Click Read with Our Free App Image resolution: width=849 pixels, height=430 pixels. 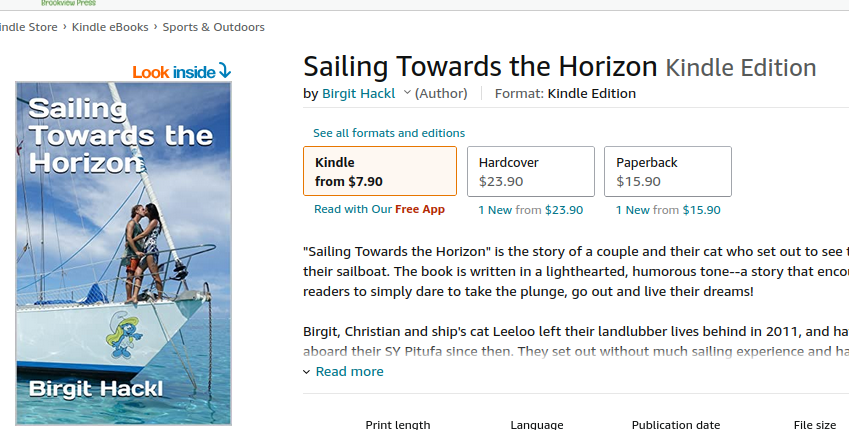(380, 210)
